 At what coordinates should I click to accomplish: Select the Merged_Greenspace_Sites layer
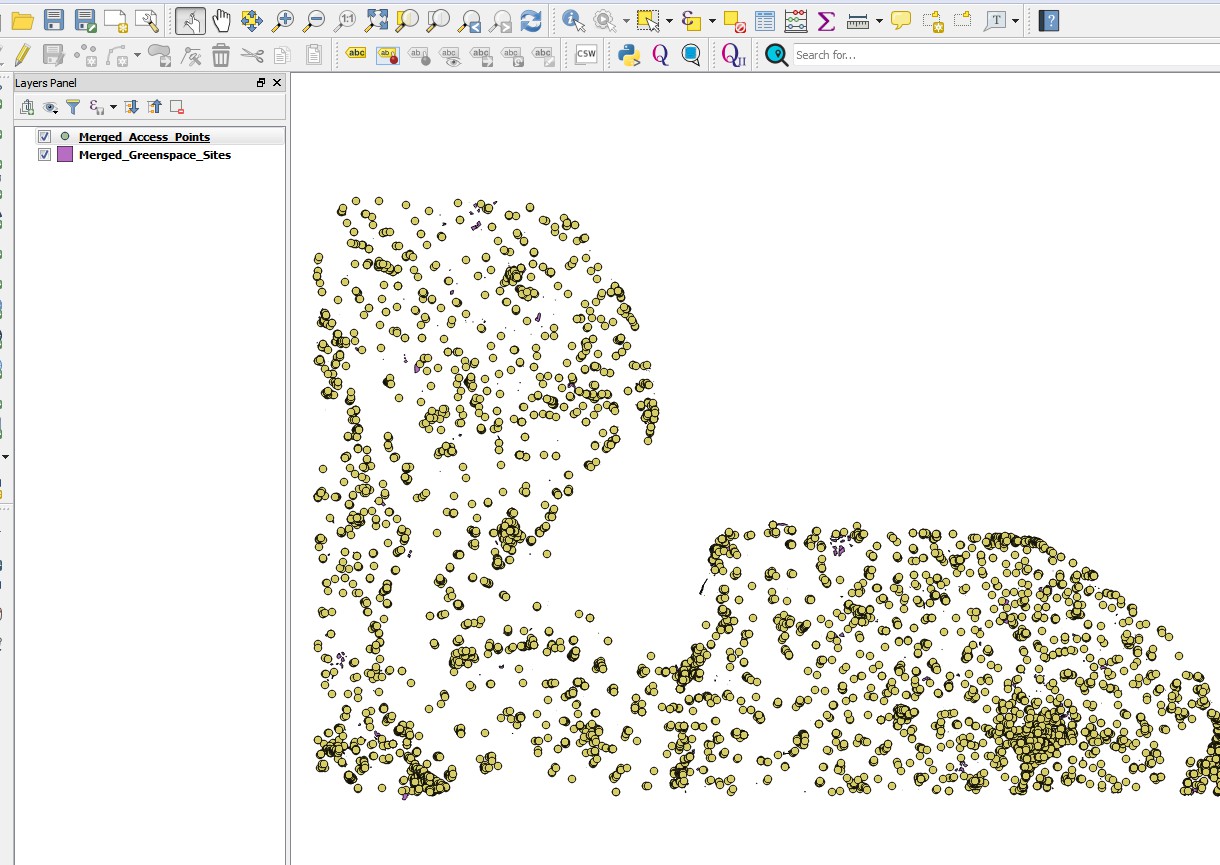click(x=155, y=155)
